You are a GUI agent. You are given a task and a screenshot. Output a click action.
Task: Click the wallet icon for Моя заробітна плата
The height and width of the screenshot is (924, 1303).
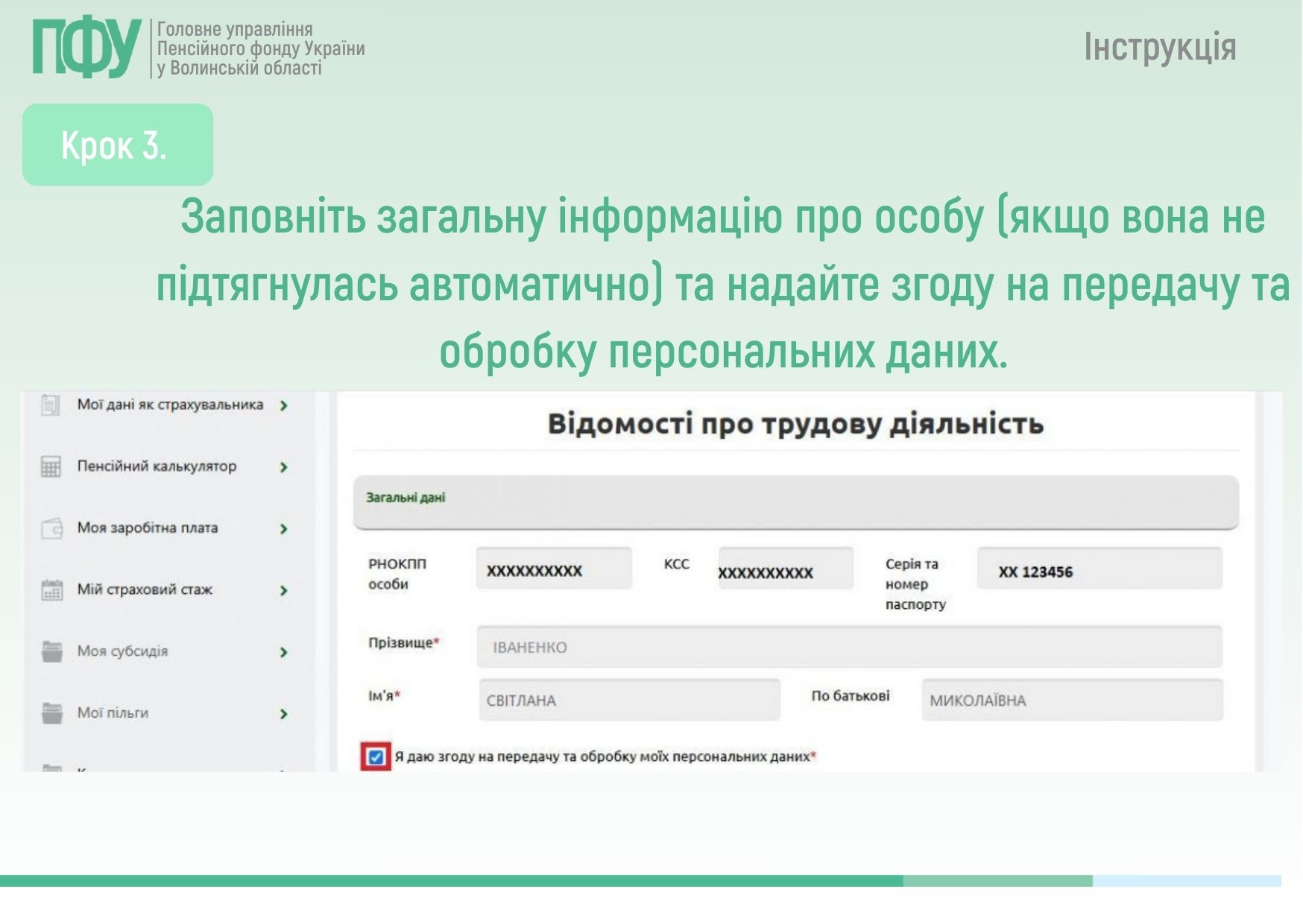tap(51, 528)
